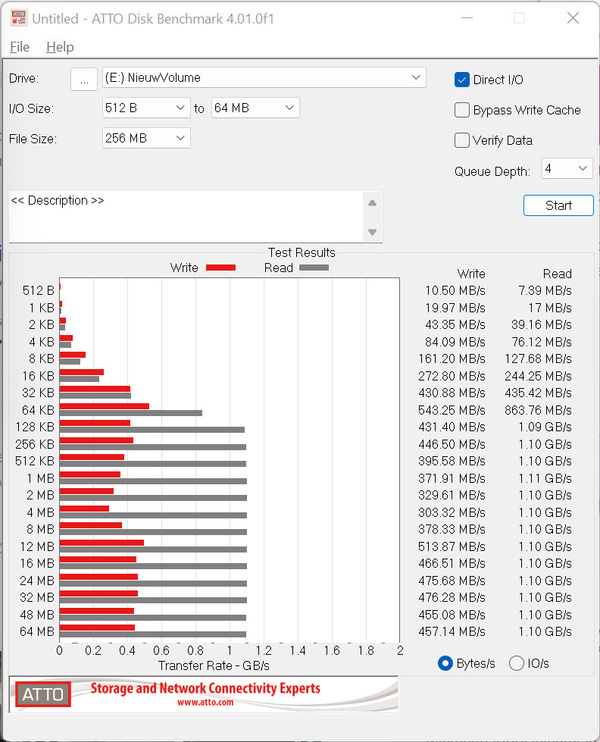This screenshot has height=742, width=600.
Task: Minimize the ATTO Disk Benchmark window
Action: [x=467, y=18]
